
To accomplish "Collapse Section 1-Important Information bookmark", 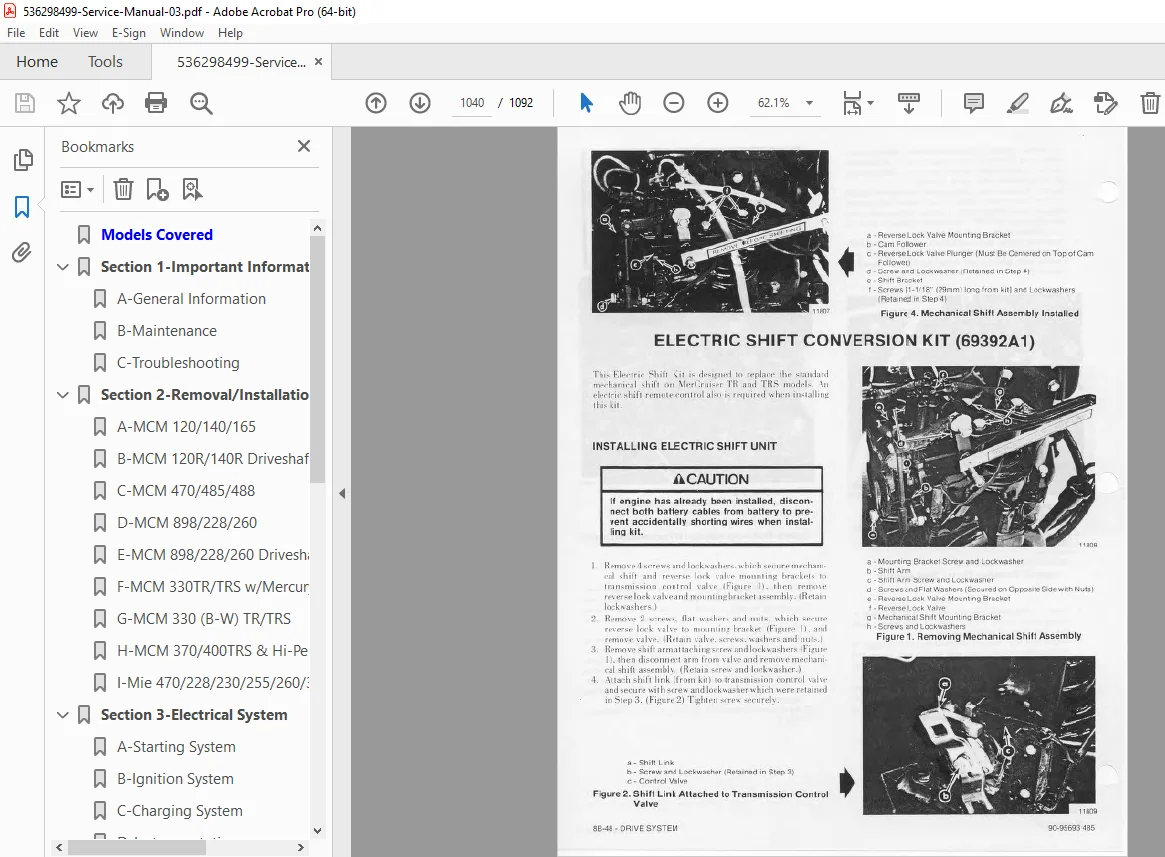I will pyautogui.click(x=63, y=267).
